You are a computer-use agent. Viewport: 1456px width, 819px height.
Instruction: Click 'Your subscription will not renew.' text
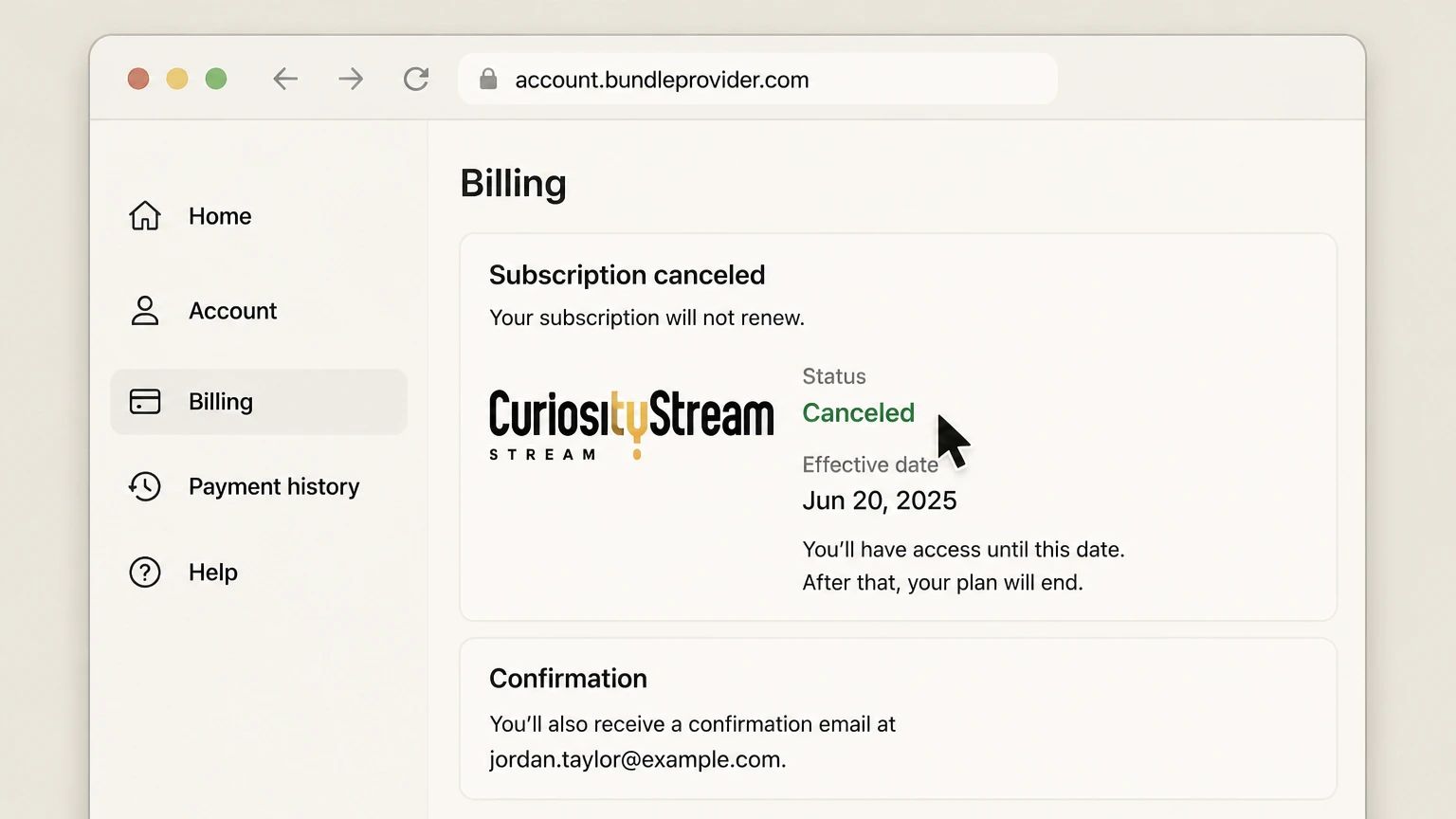[x=646, y=318]
